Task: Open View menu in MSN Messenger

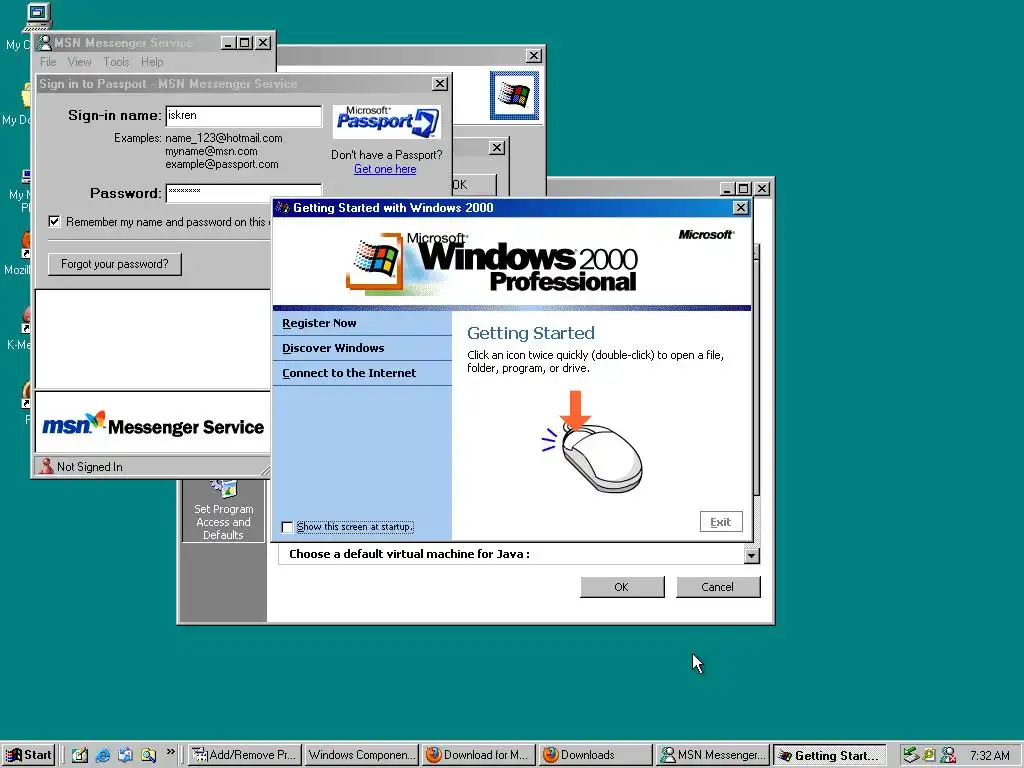Action: pos(79,62)
